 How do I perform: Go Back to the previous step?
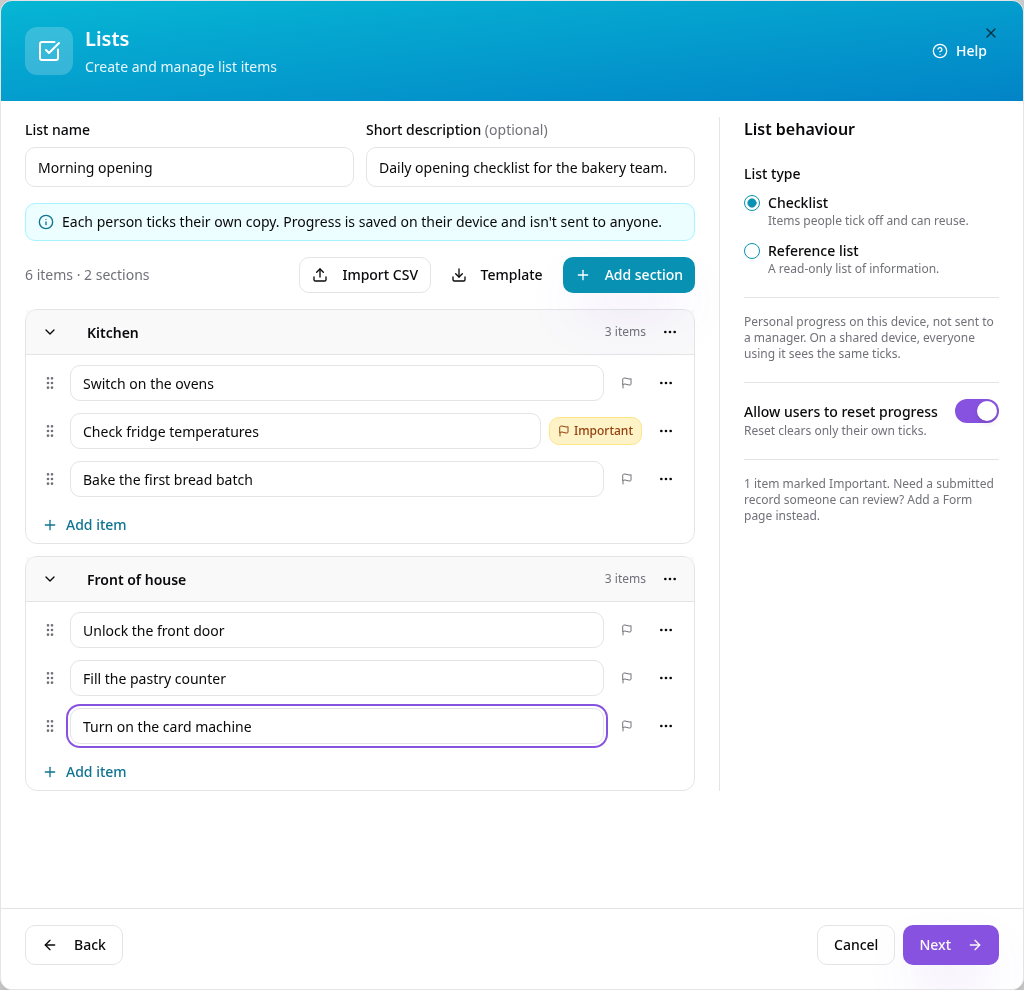click(x=74, y=945)
